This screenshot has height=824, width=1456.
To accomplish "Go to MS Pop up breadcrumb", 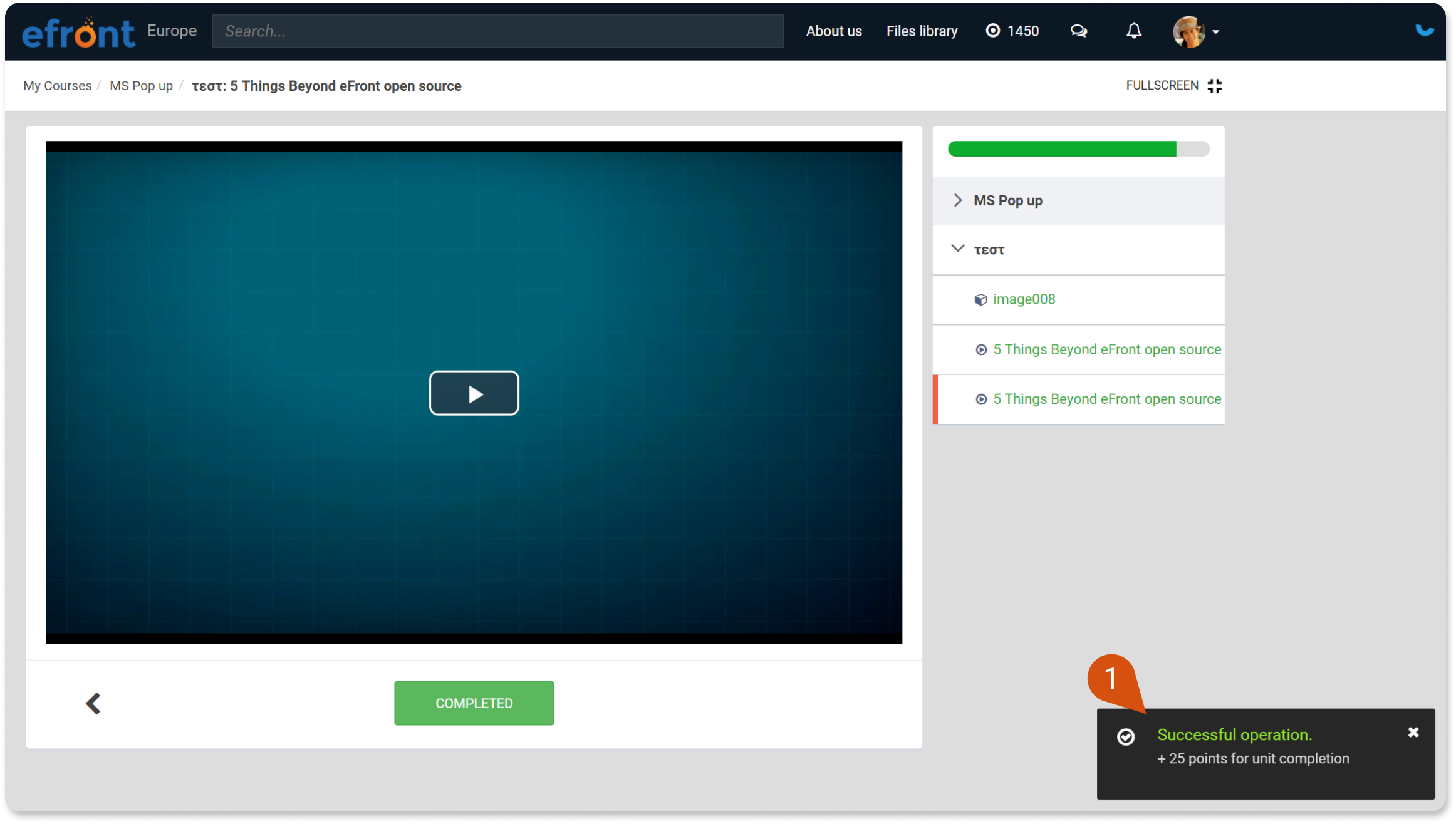I will (x=141, y=86).
